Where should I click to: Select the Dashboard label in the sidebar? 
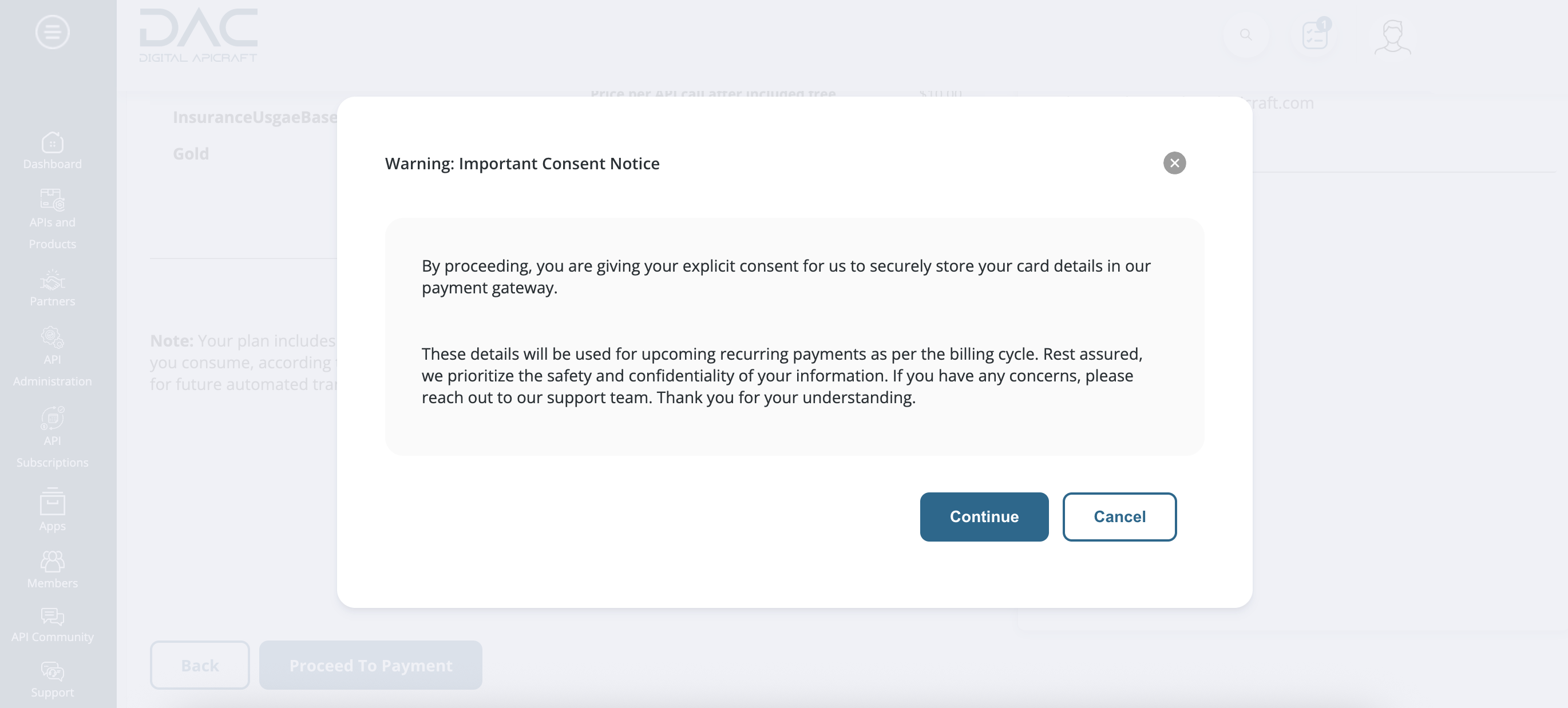point(52,164)
